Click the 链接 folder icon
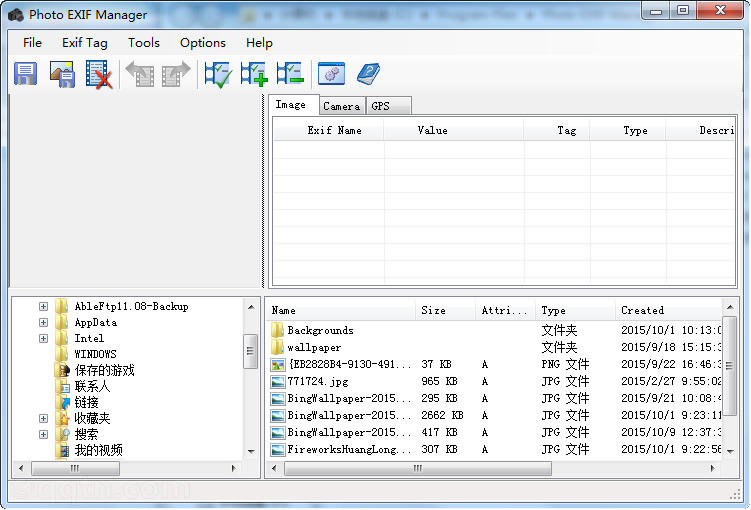Image resolution: width=751 pixels, height=510 pixels. (x=63, y=402)
